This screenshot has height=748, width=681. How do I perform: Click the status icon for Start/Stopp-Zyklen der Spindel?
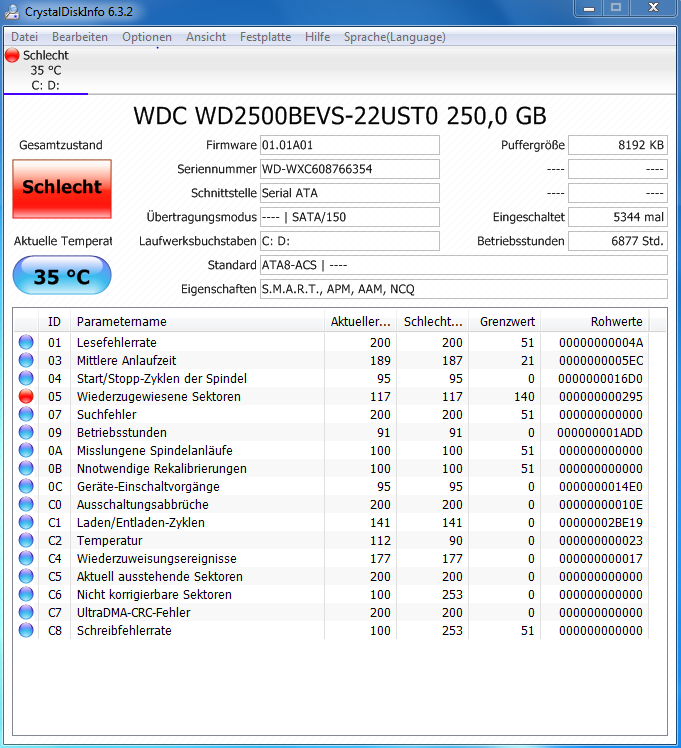(26, 378)
